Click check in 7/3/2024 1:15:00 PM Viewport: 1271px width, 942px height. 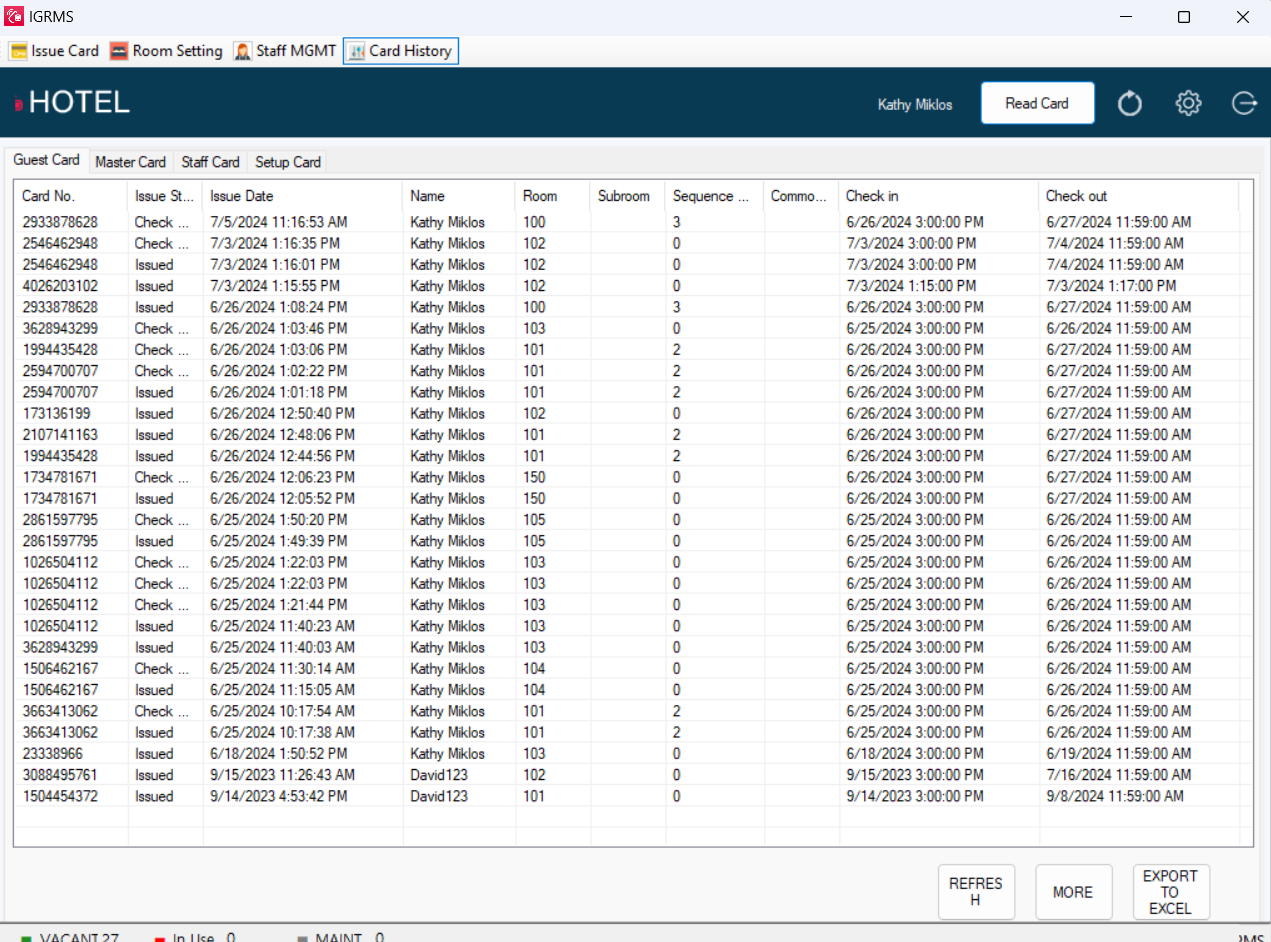911,286
